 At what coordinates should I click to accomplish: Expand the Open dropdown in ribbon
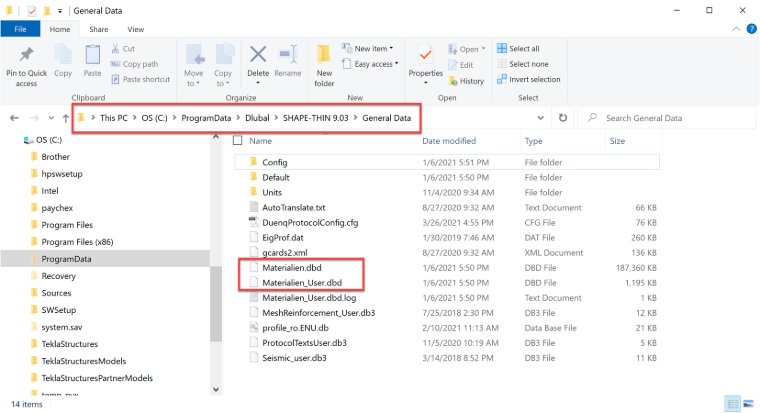[466, 49]
